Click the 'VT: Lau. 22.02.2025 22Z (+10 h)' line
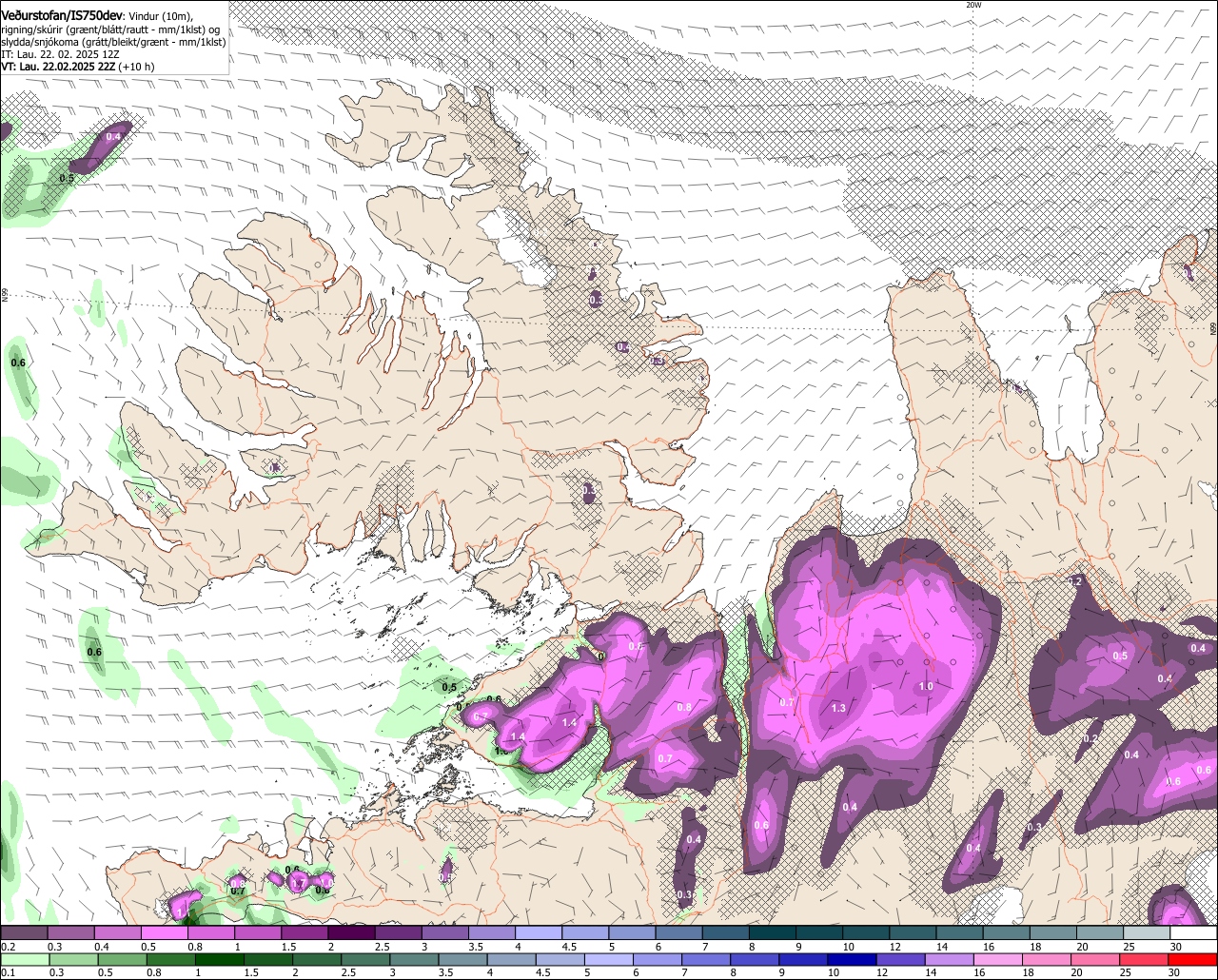 pyautogui.click(x=77, y=67)
